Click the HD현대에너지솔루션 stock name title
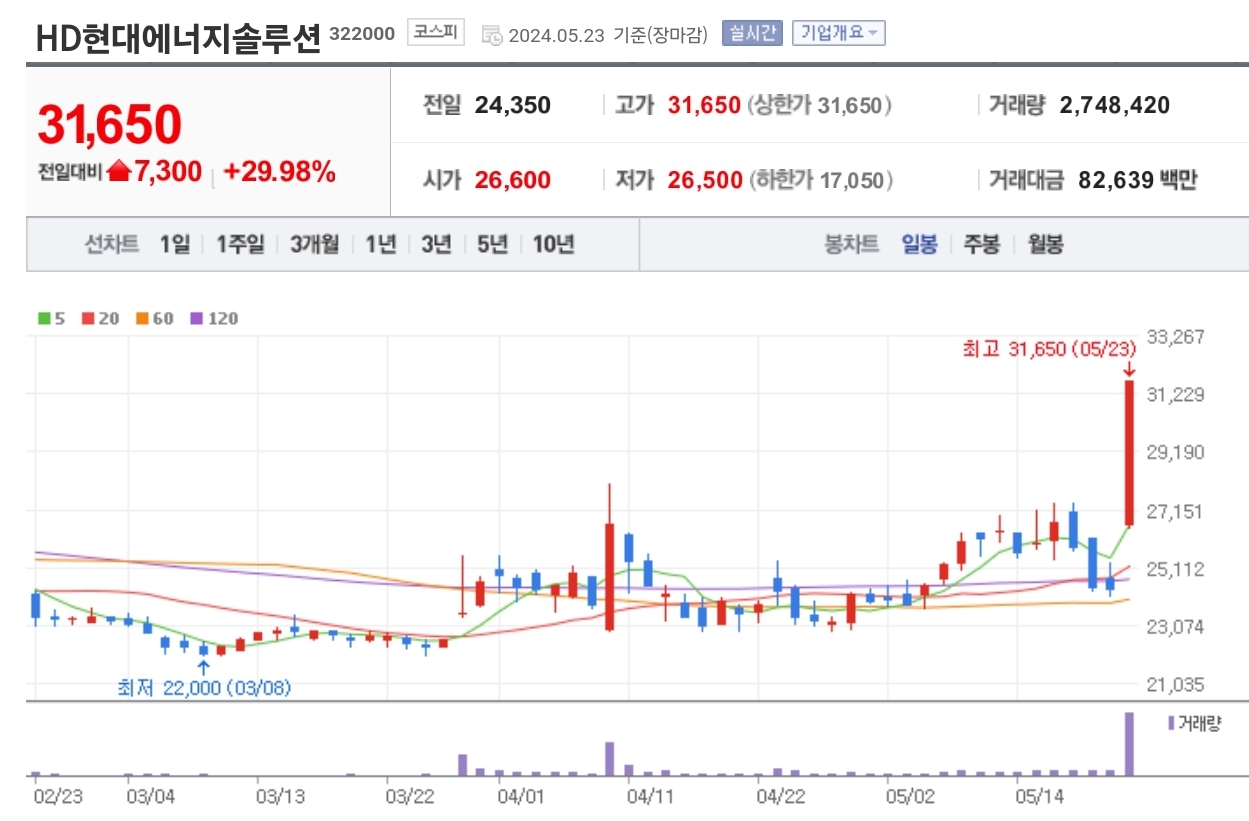The image size is (1249, 821). pos(178,37)
